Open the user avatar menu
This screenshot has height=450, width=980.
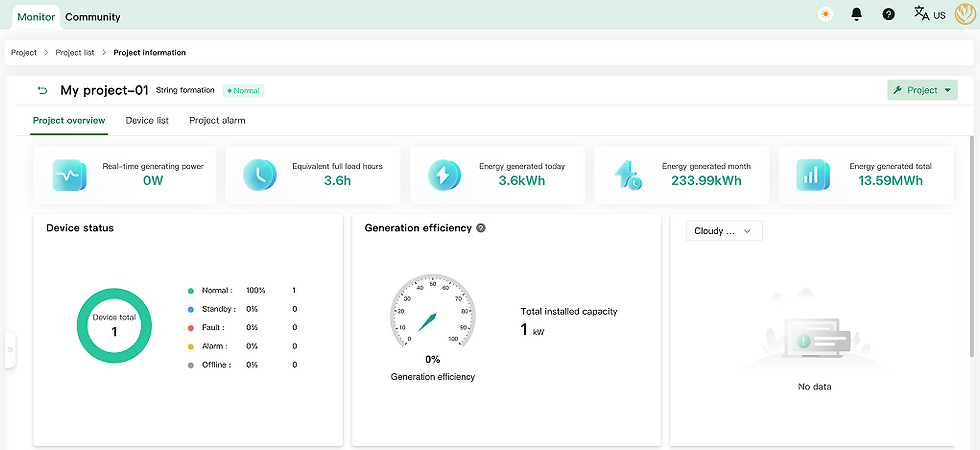pos(965,14)
